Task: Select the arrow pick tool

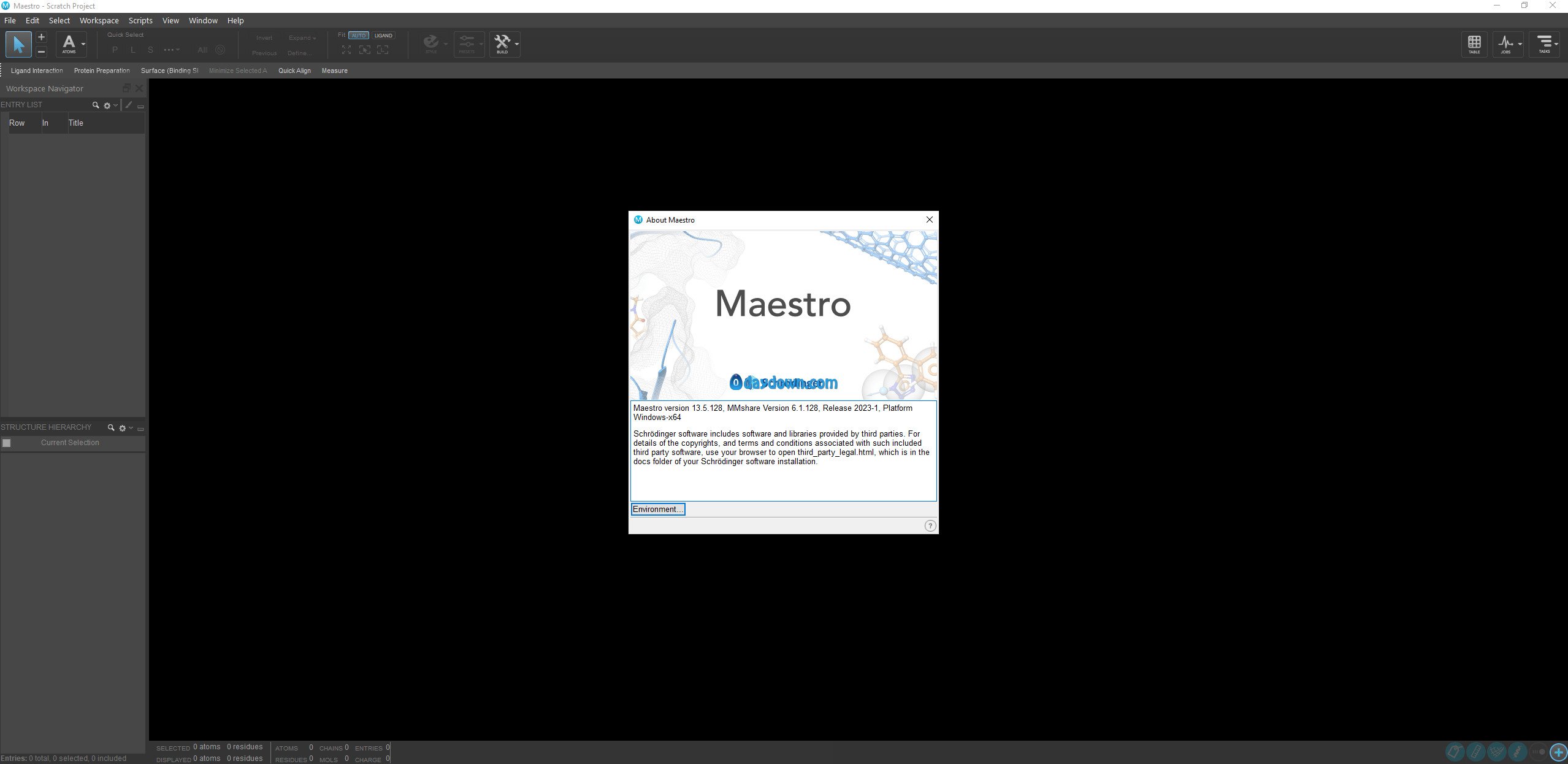Action: point(18,44)
